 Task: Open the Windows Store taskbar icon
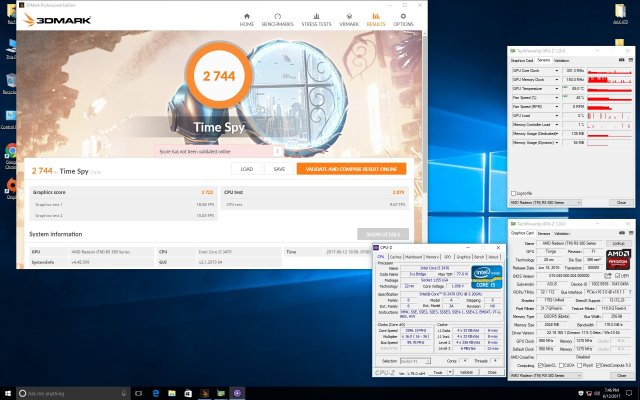(x=188, y=393)
